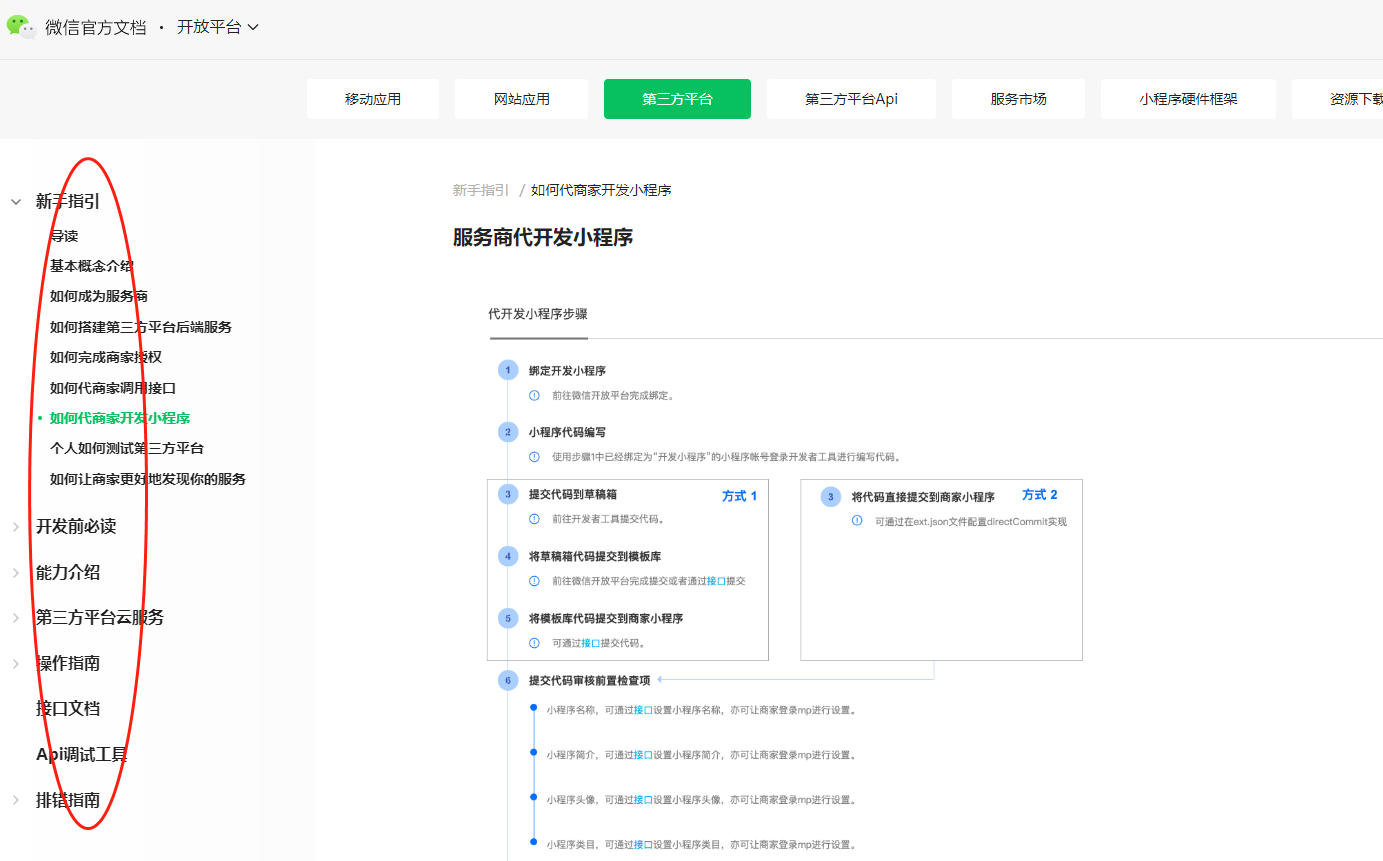Click step 3 circle 提交代码到草稿箱
Screen dimensions: 1383x861
(x=508, y=494)
